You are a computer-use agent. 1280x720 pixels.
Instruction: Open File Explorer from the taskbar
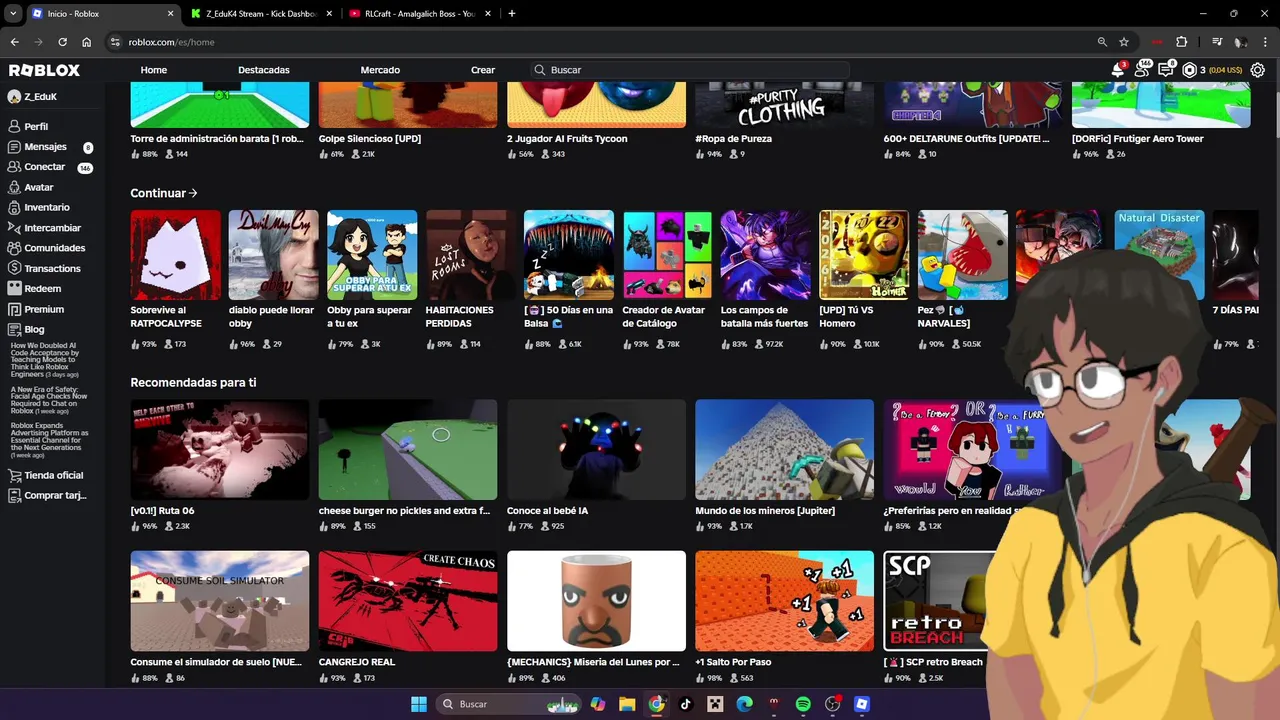click(627, 704)
